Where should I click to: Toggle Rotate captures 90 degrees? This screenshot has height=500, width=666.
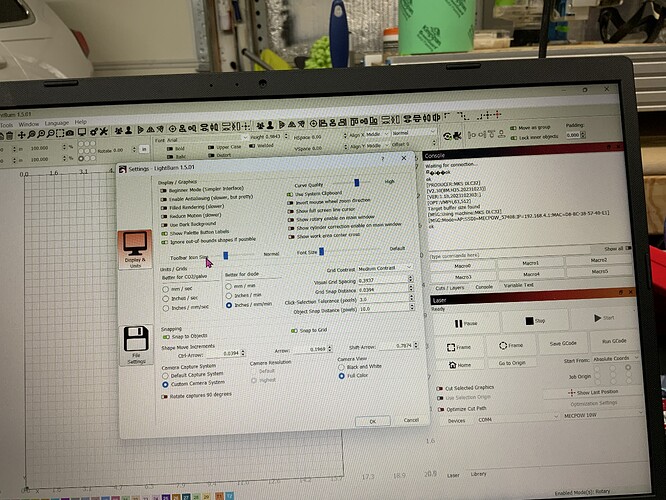point(164,396)
